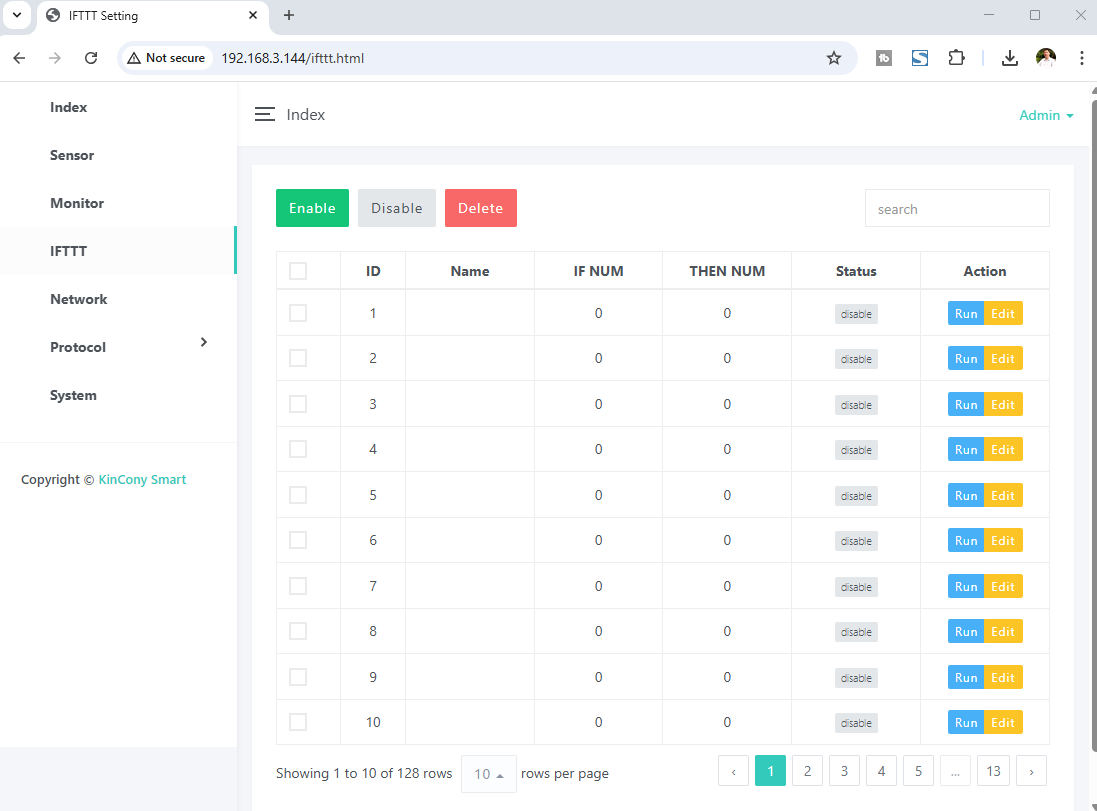Check the select-all checkbox in table header
Viewport: 1097px width, 811px height.
click(x=298, y=271)
